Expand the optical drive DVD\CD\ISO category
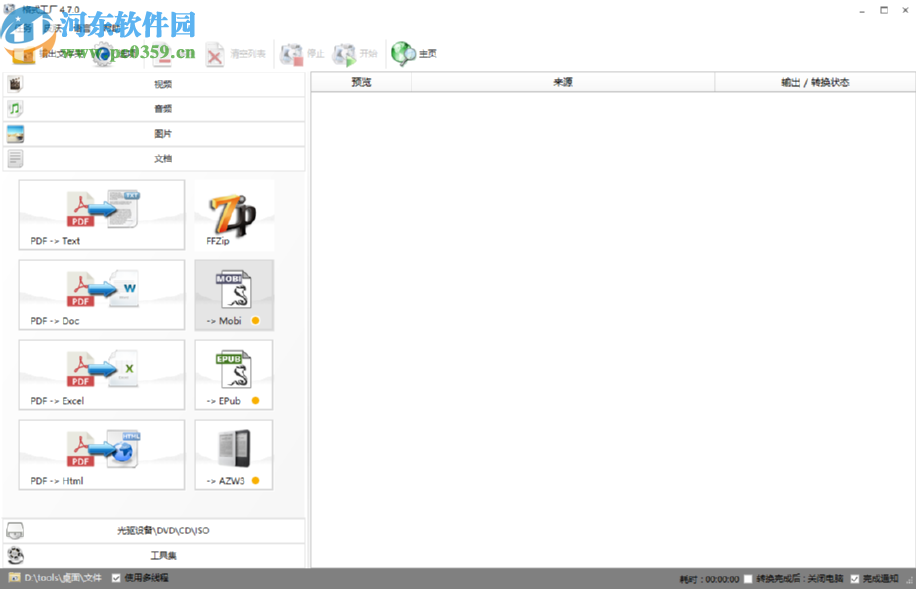 tap(154, 531)
